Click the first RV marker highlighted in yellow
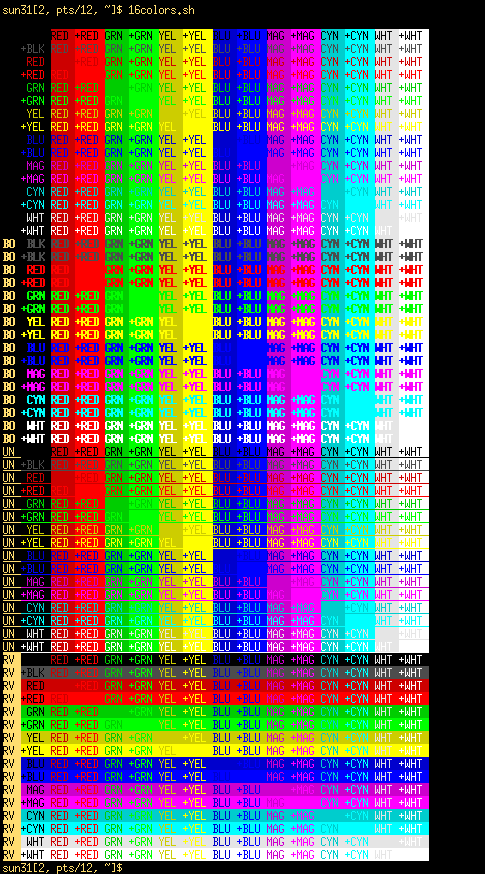This screenshot has width=485, height=874. pos(8,659)
